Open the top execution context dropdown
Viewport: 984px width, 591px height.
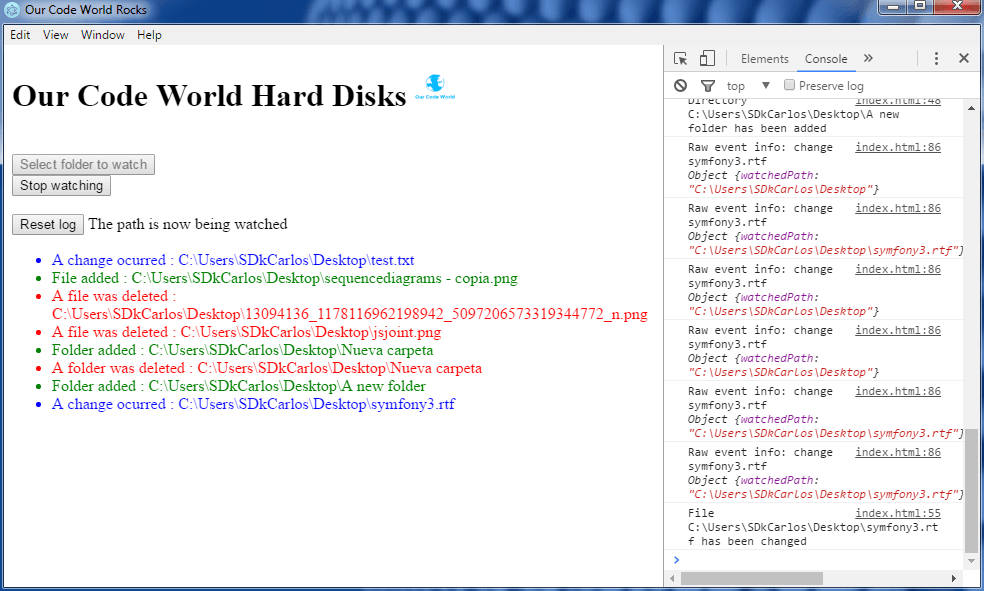(749, 86)
